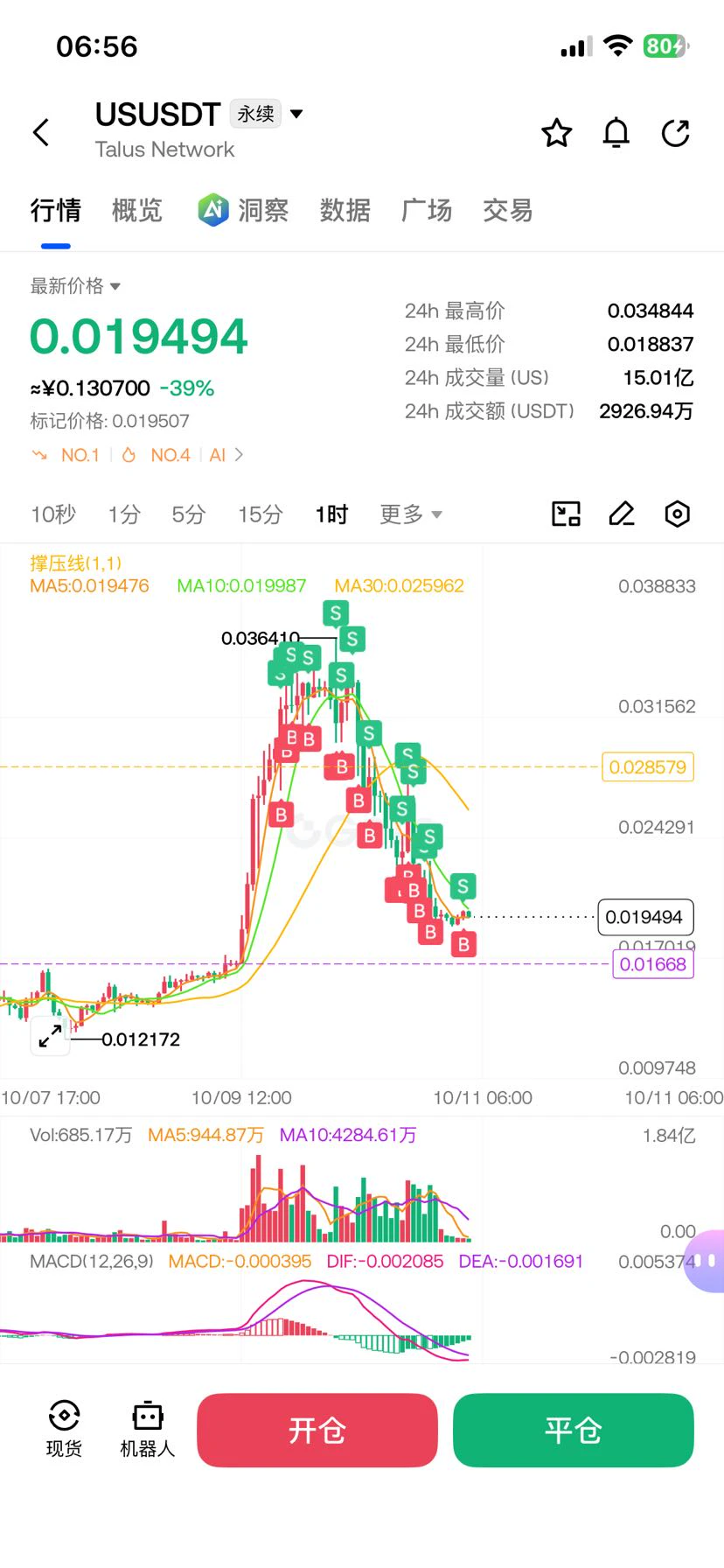
Task: Open 更多 timeframe dropdown
Action: (x=411, y=514)
